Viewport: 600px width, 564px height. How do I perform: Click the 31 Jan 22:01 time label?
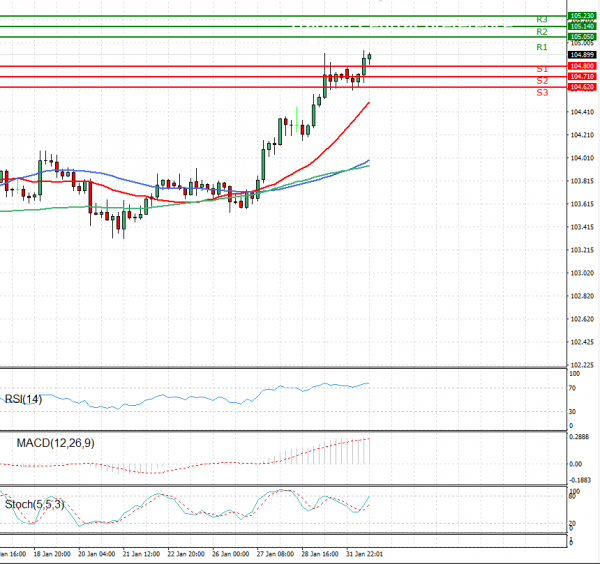coord(364,554)
